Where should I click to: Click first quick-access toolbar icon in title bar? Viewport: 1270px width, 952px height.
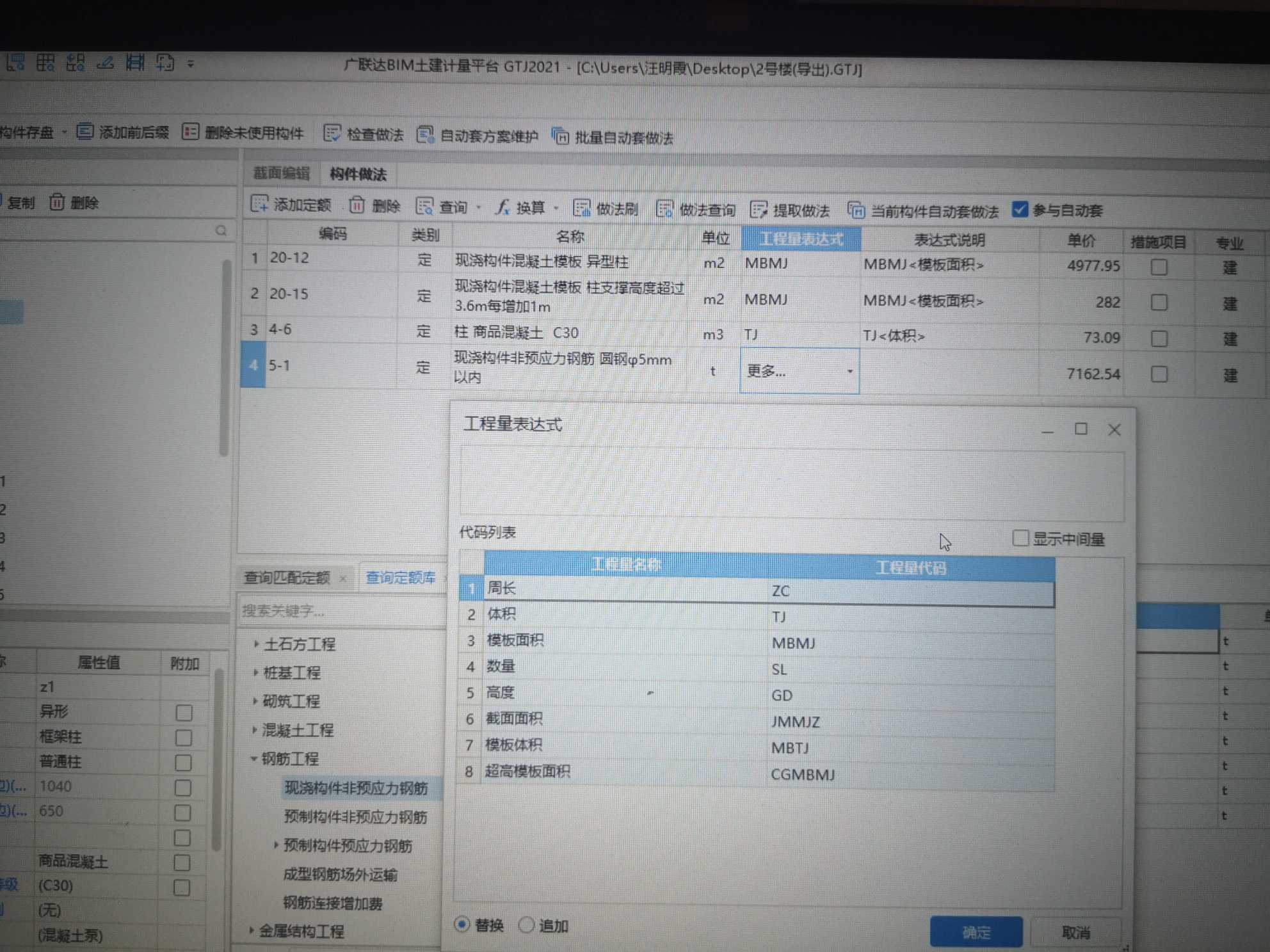coord(15,62)
